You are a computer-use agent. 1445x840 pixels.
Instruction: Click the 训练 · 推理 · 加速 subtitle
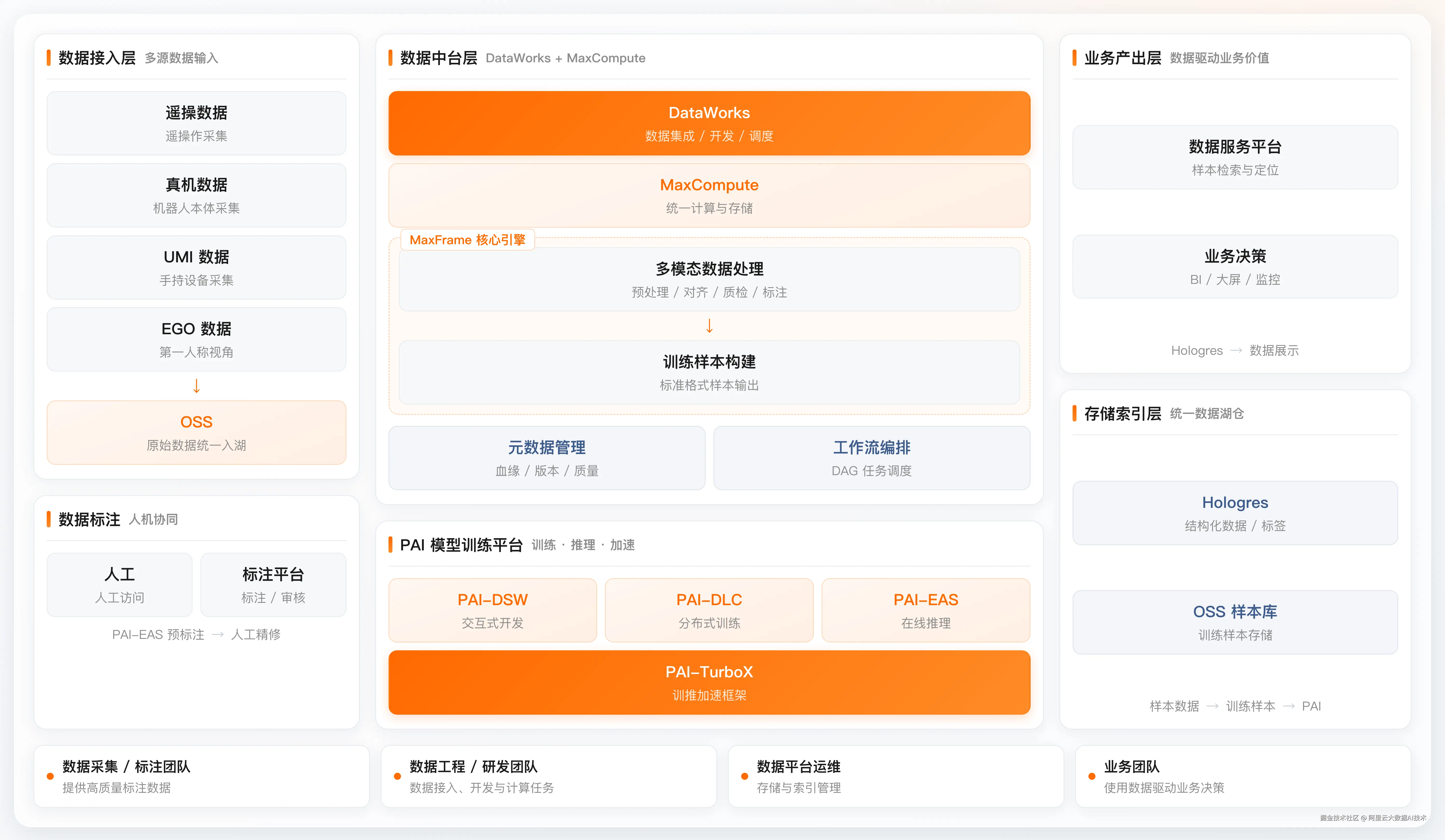point(583,545)
